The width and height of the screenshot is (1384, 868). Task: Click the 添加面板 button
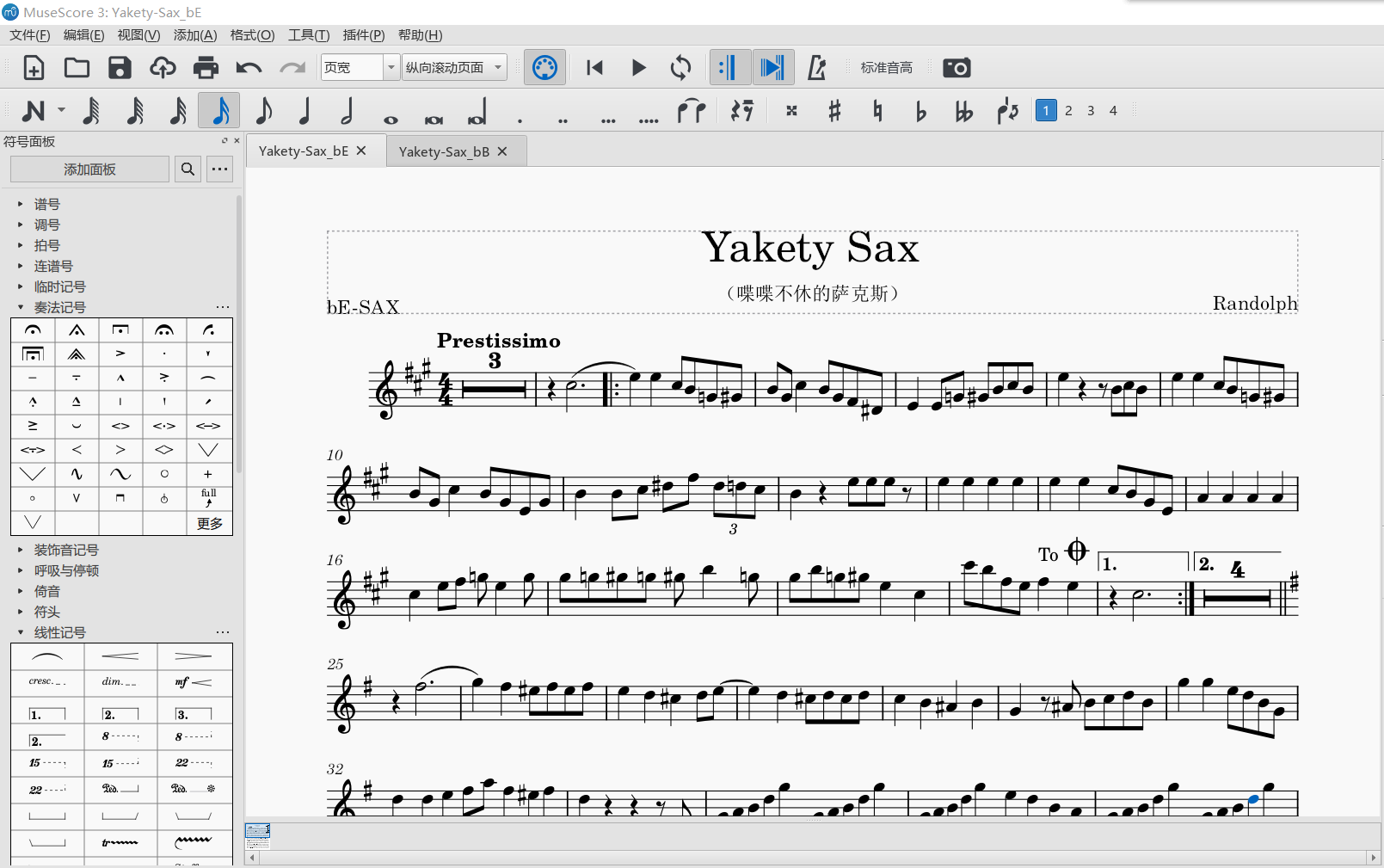89,169
